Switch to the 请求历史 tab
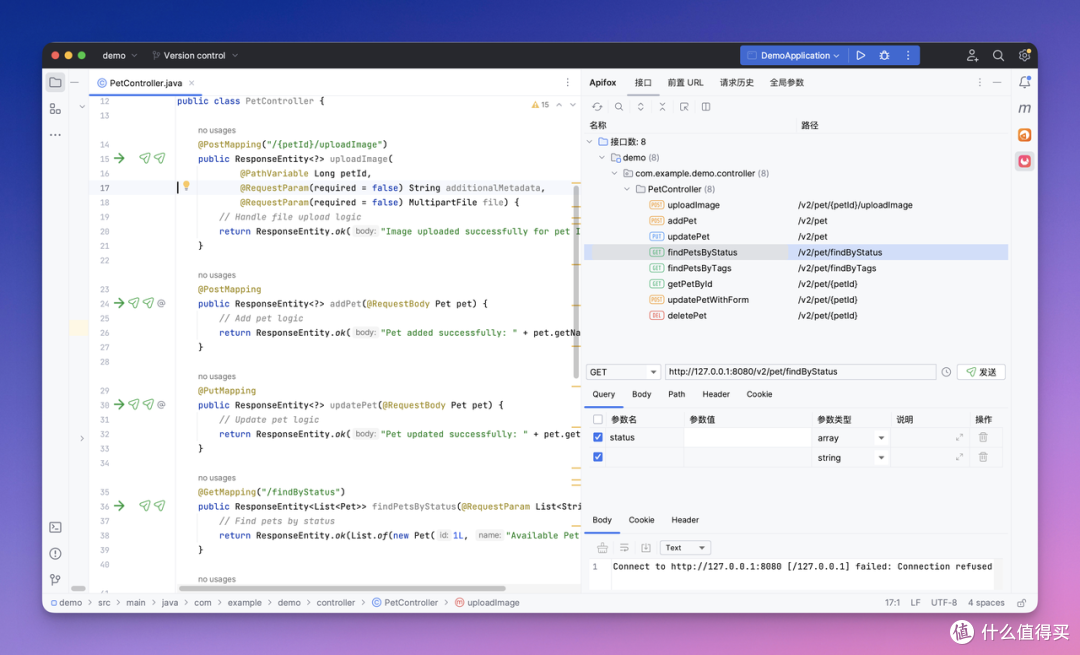Viewport: 1080px width, 655px height. pyautogui.click(x=736, y=83)
